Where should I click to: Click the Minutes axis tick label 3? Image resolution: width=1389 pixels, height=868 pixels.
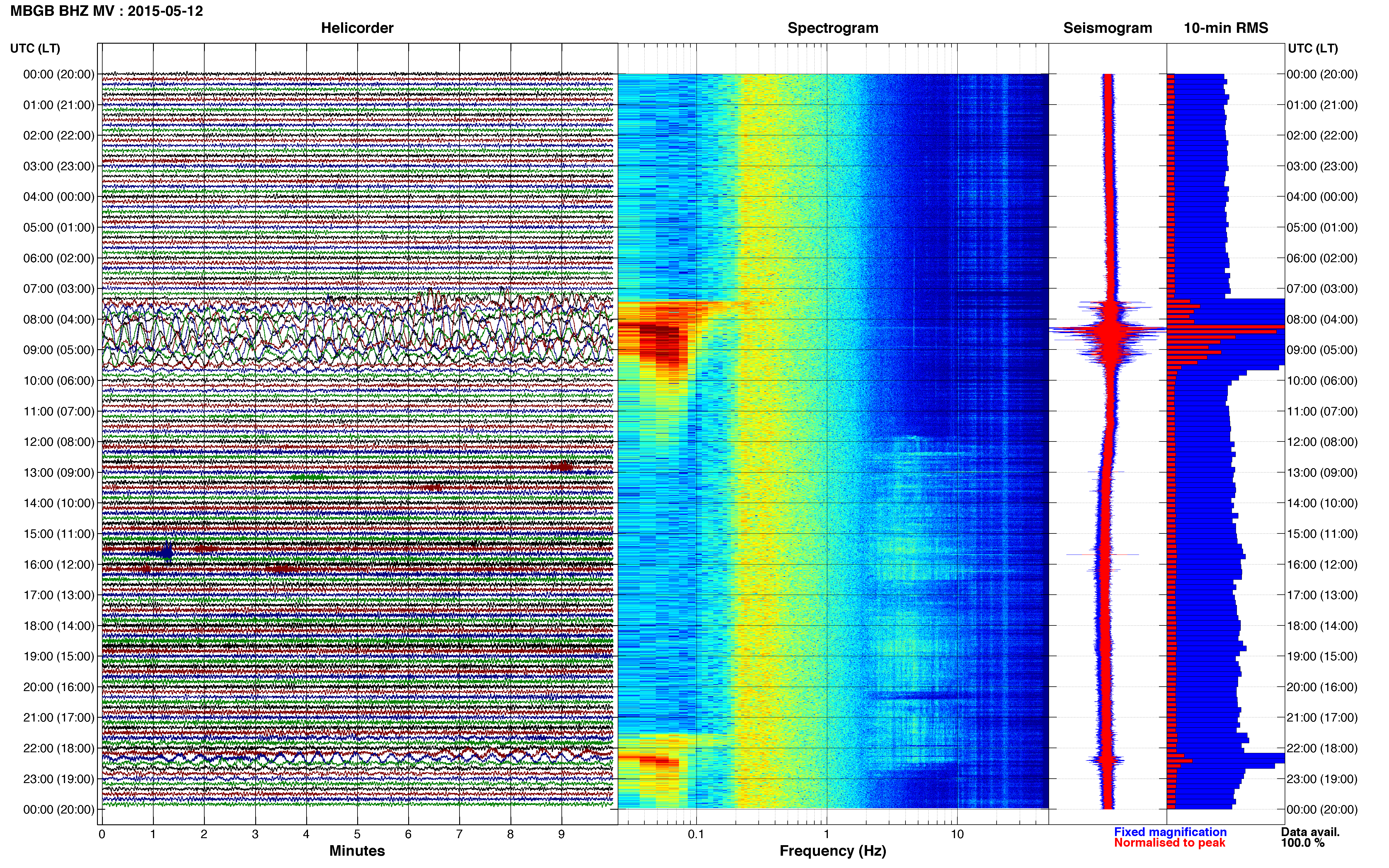[255, 834]
